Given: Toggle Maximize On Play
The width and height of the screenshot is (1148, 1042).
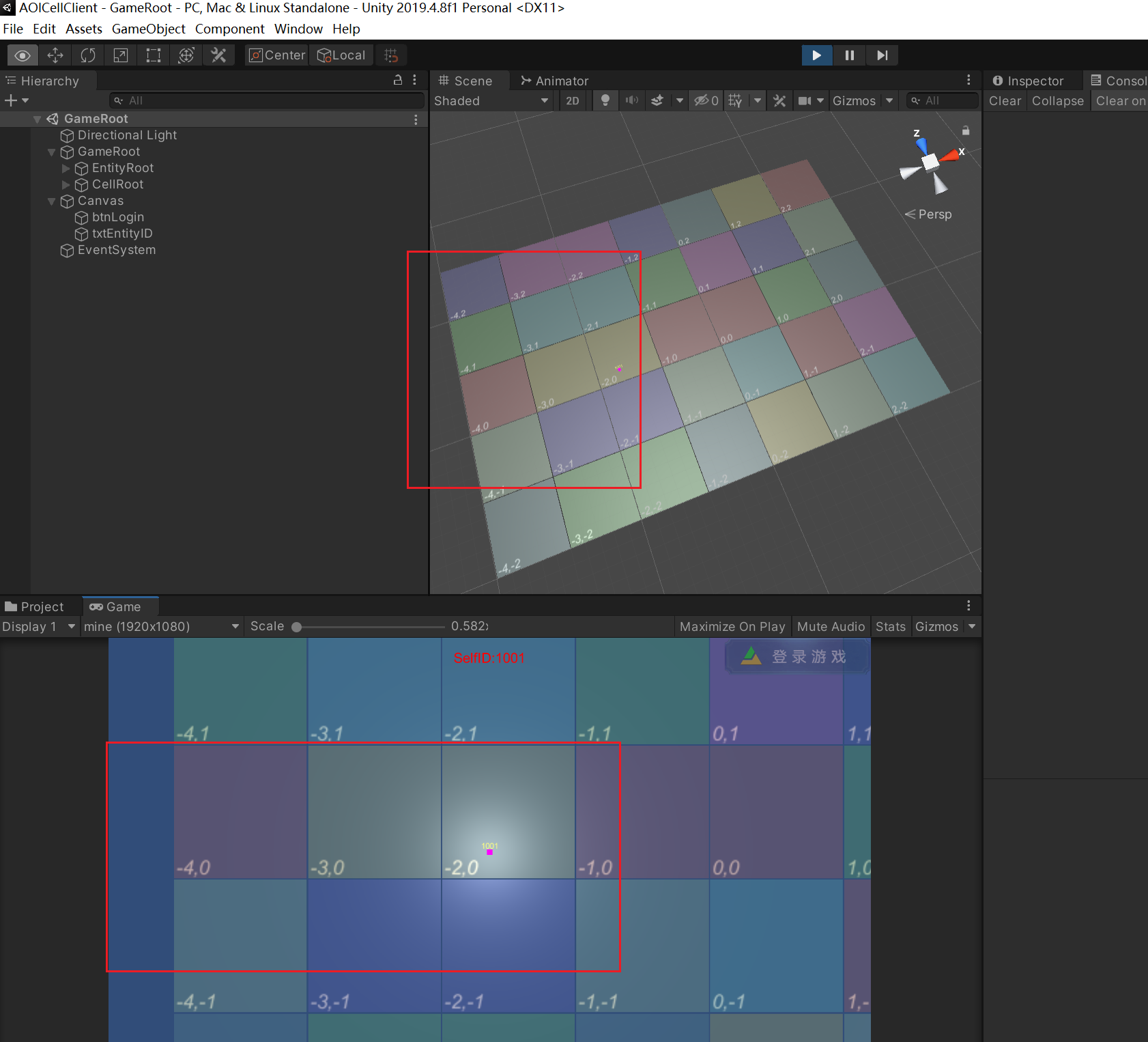Looking at the screenshot, I should pyautogui.click(x=732, y=626).
